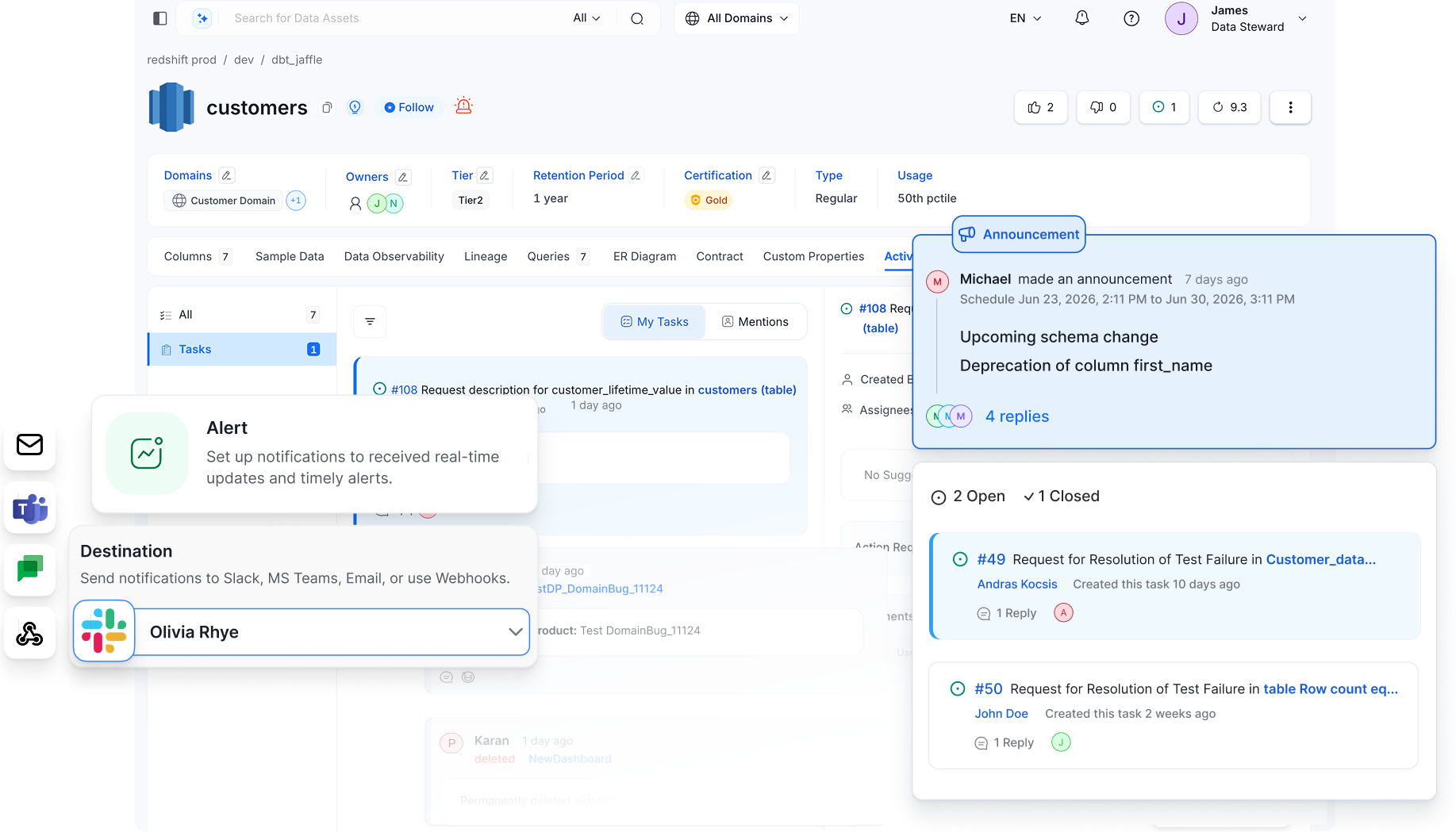Go to dbt_jaffle breadcrumb
Screen dimensions: 1456x832
click(x=297, y=59)
